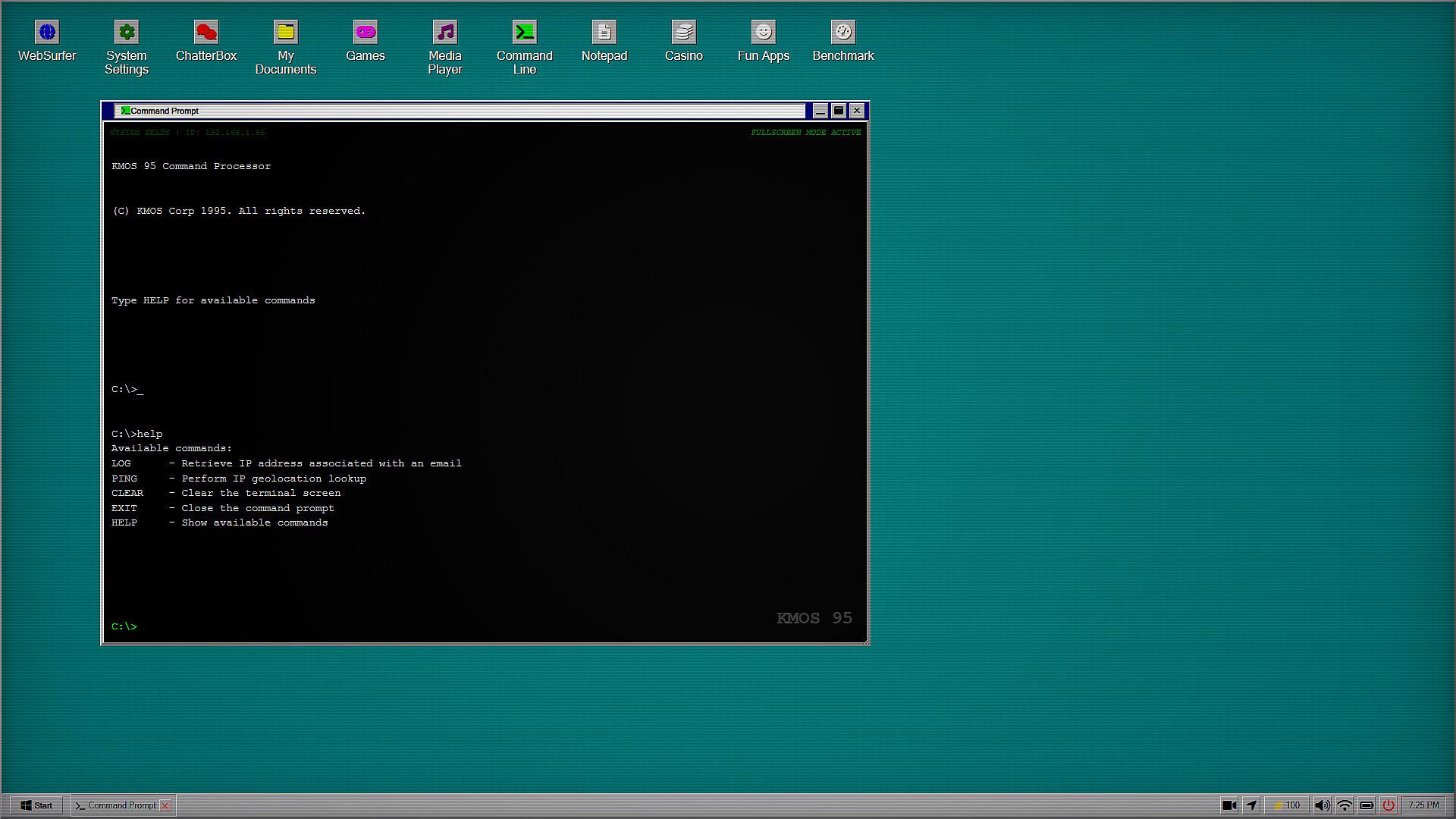Open the Notepad desktop icon

(x=604, y=33)
